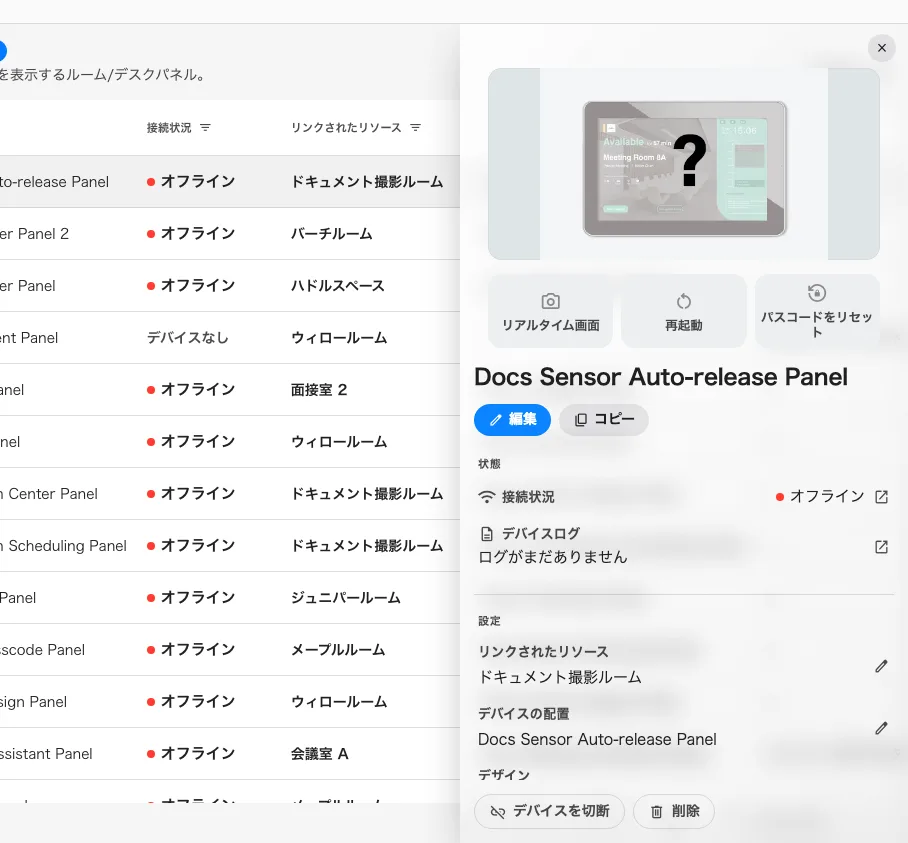Edit リンクされたリソース with the pencil icon

coord(881,666)
